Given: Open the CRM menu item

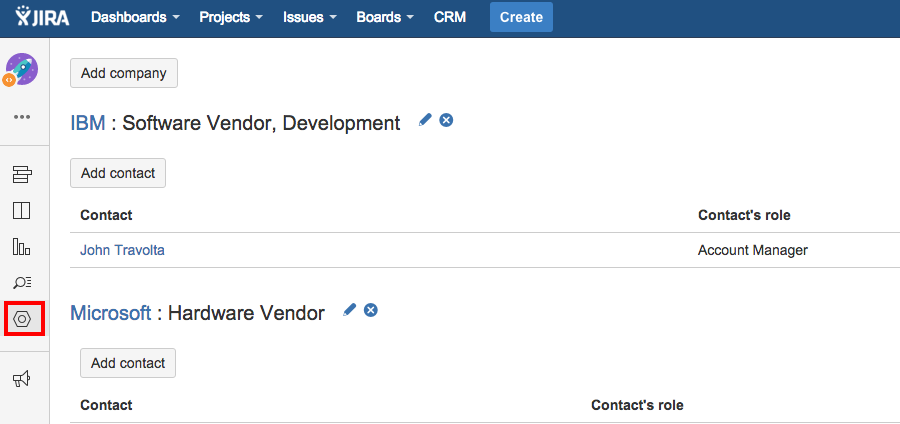Looking at the screenshot, I should coord(450,17).
